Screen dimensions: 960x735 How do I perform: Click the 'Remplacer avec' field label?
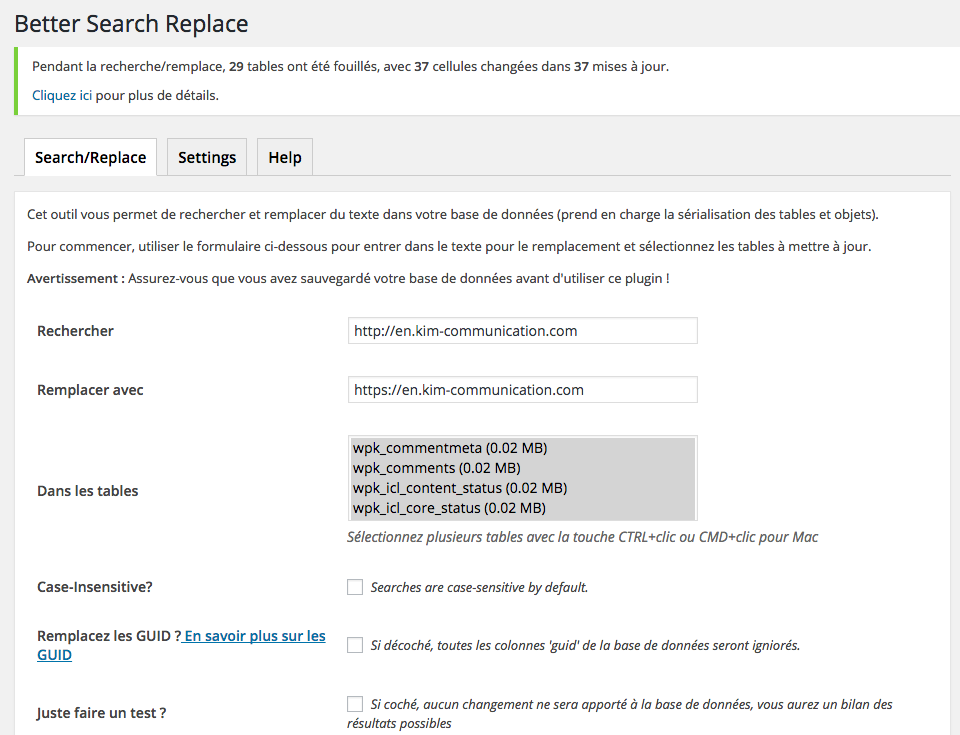[x=90, y=390]
